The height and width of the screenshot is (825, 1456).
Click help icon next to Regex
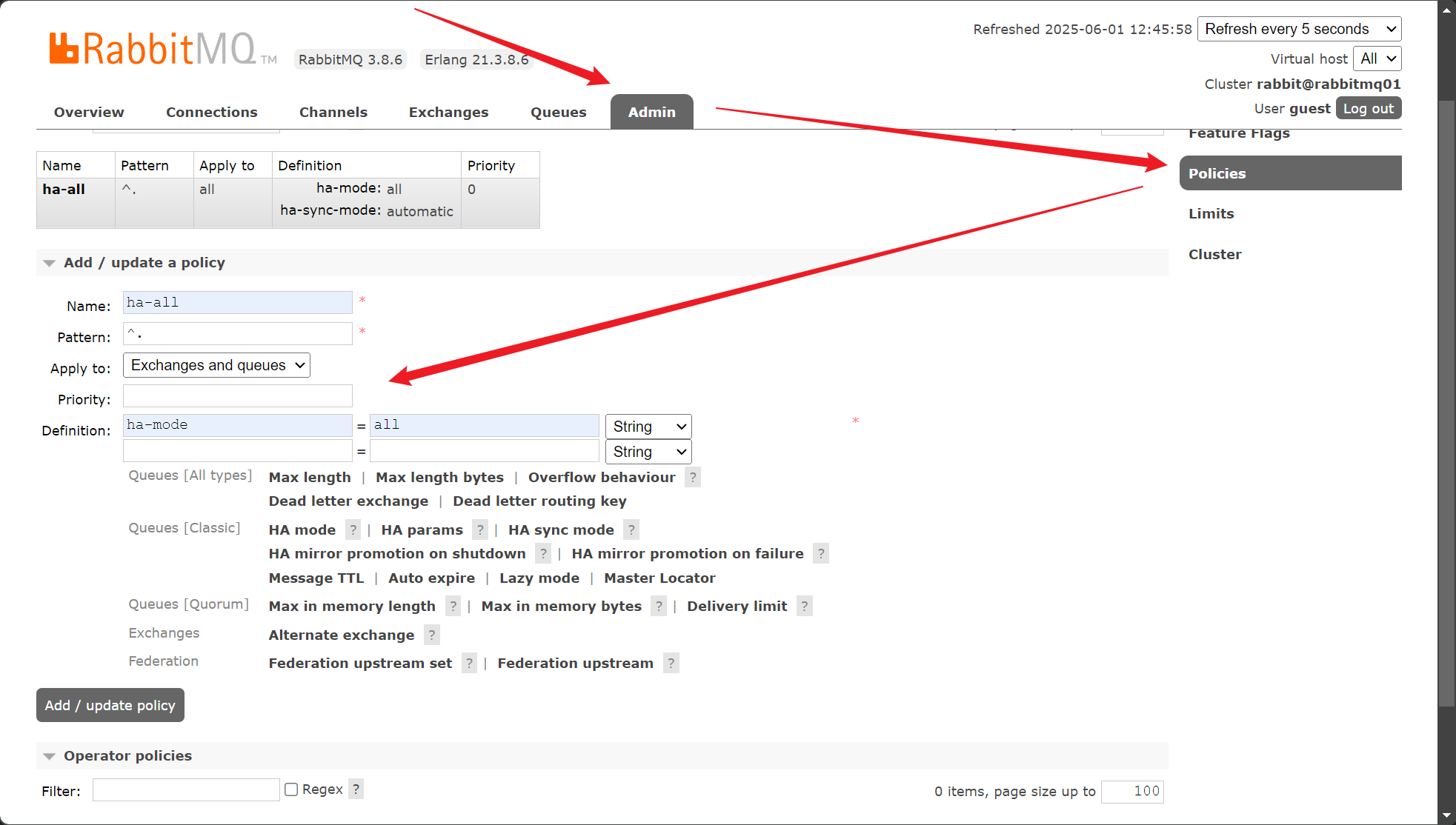[x=356, y=789]
